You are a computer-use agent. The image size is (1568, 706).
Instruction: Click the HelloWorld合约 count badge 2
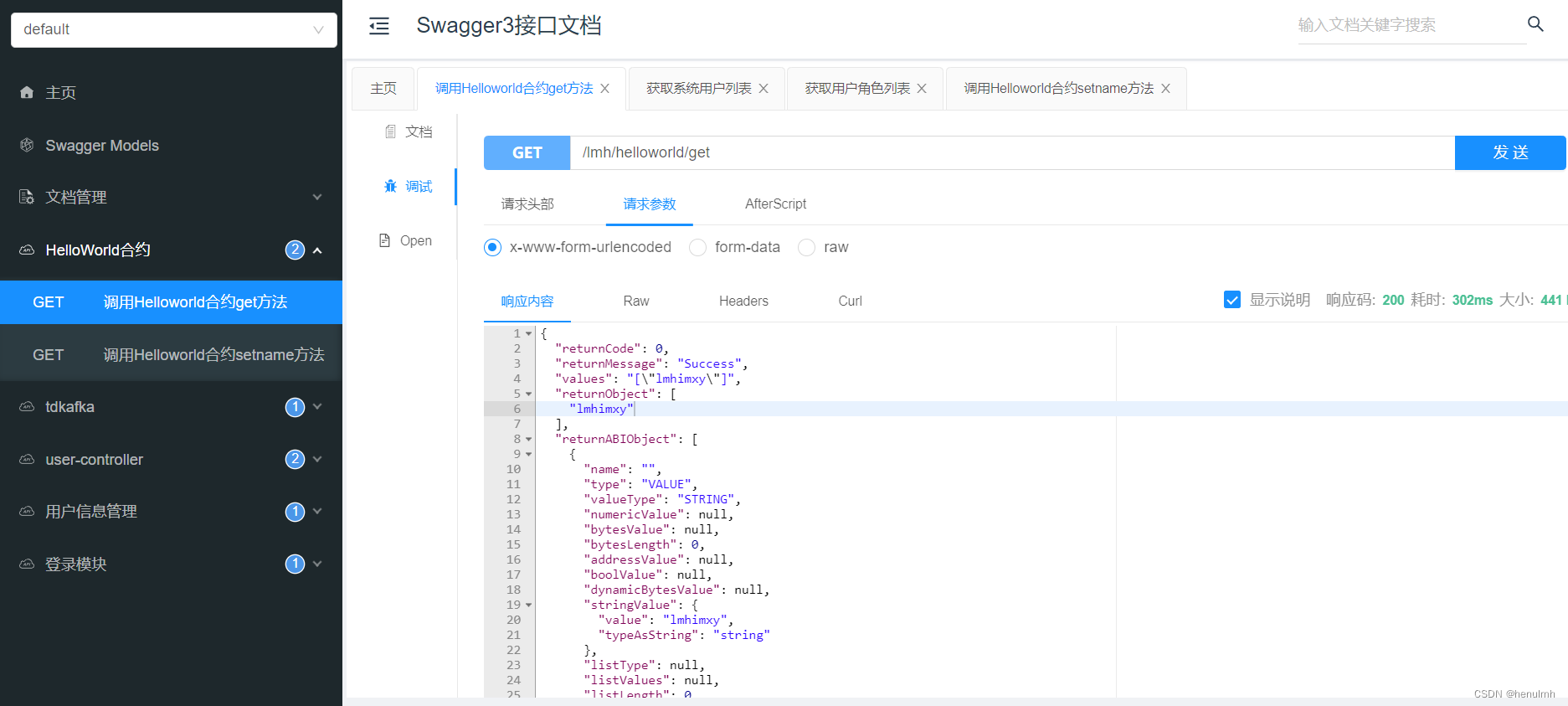coord(295,250)
